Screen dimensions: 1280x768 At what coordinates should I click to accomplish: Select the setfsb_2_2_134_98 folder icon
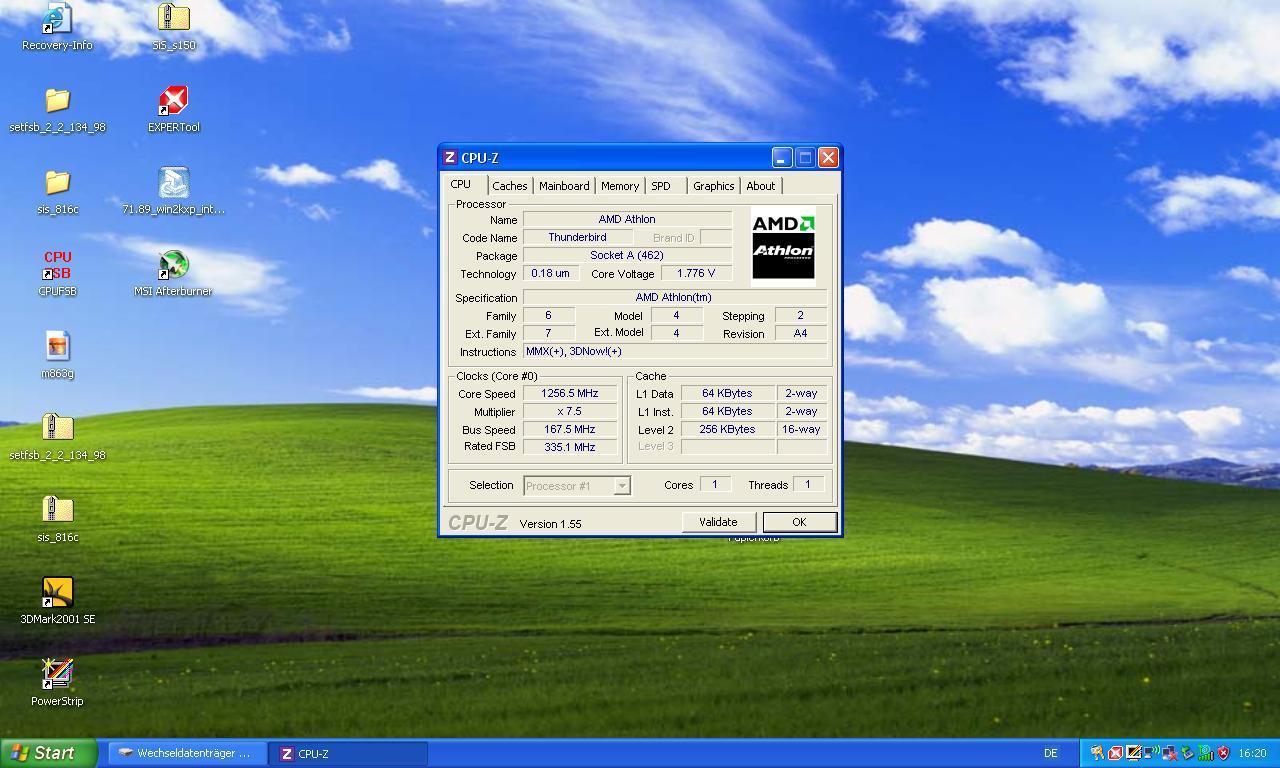point(57,108)
